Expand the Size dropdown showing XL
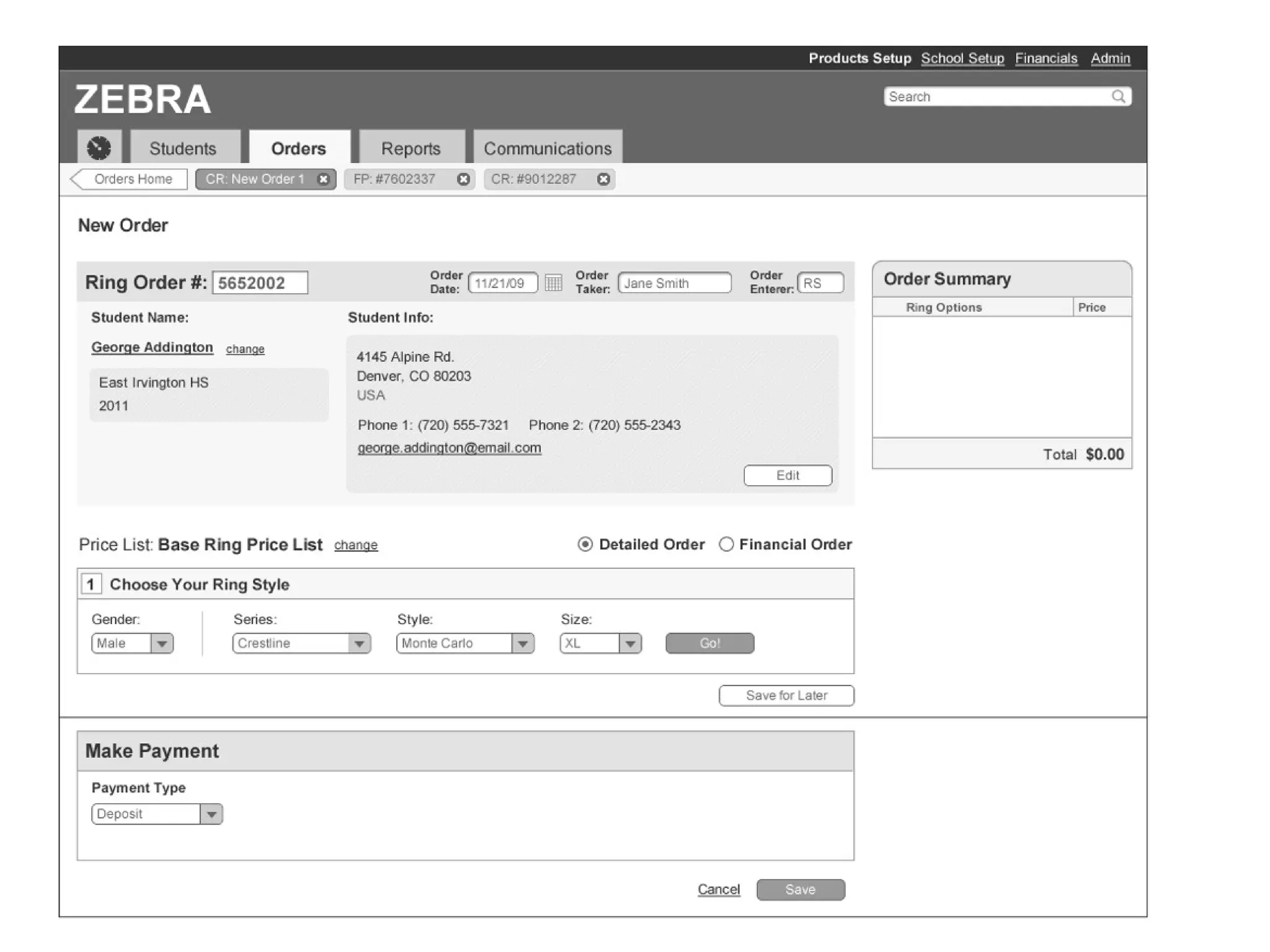 [x=630, y=643]
